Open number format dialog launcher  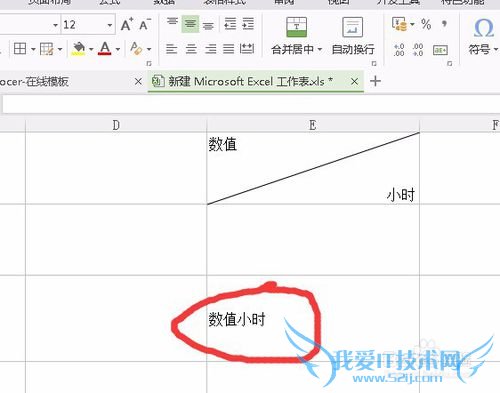[449, 63]
